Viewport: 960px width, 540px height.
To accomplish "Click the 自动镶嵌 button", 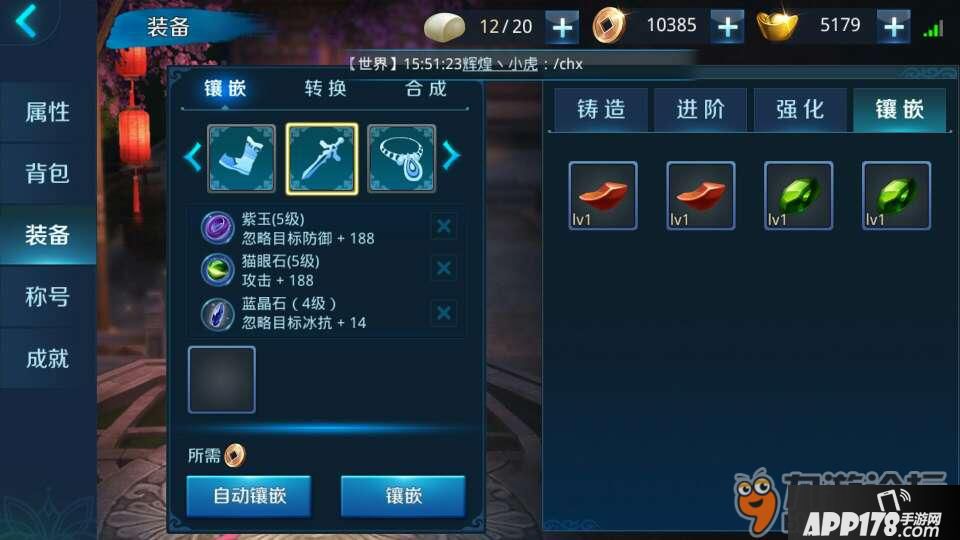I will click(249, 496).
